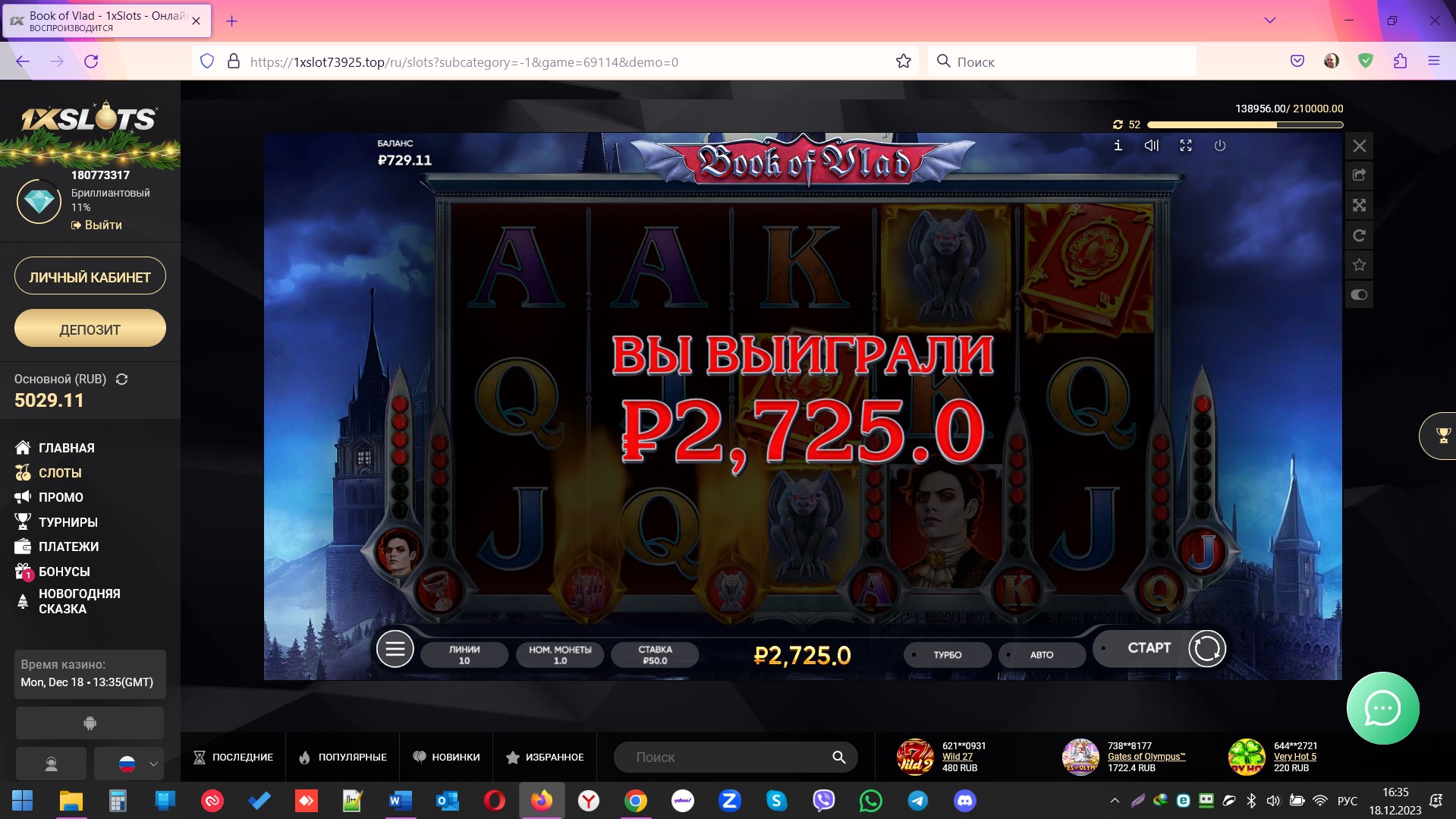
Task: Open ЛИЧНЫЙ КАБИНЕТ
Action: (90, 276)
